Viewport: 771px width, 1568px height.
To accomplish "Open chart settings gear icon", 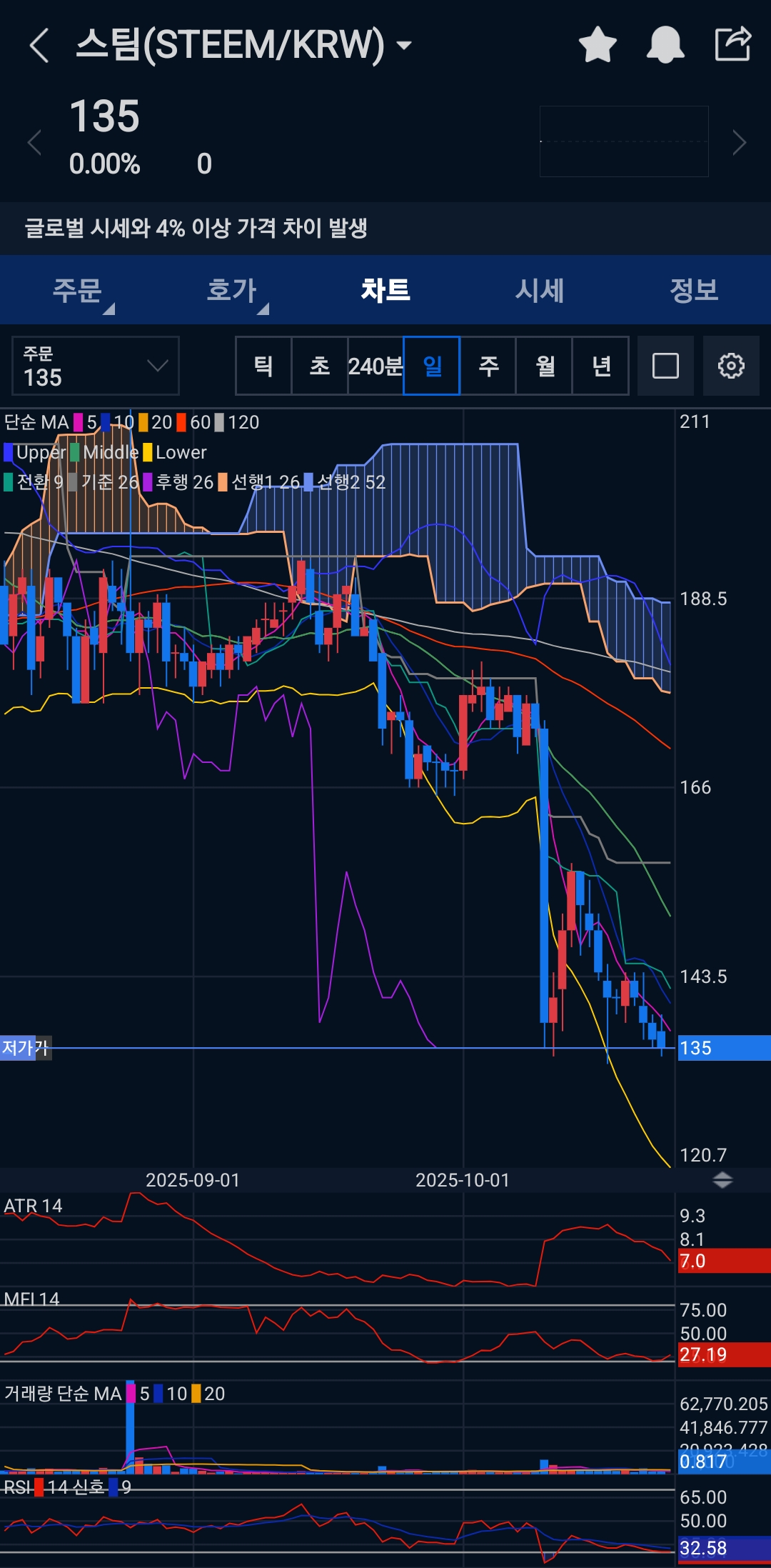I will [731, 366].
